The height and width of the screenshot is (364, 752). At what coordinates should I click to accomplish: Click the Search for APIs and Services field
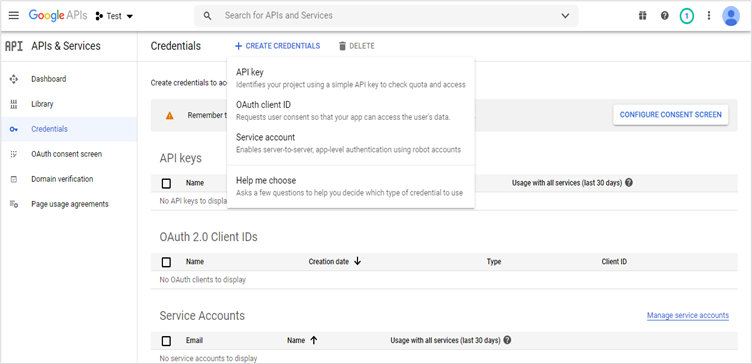click(386, 16)
